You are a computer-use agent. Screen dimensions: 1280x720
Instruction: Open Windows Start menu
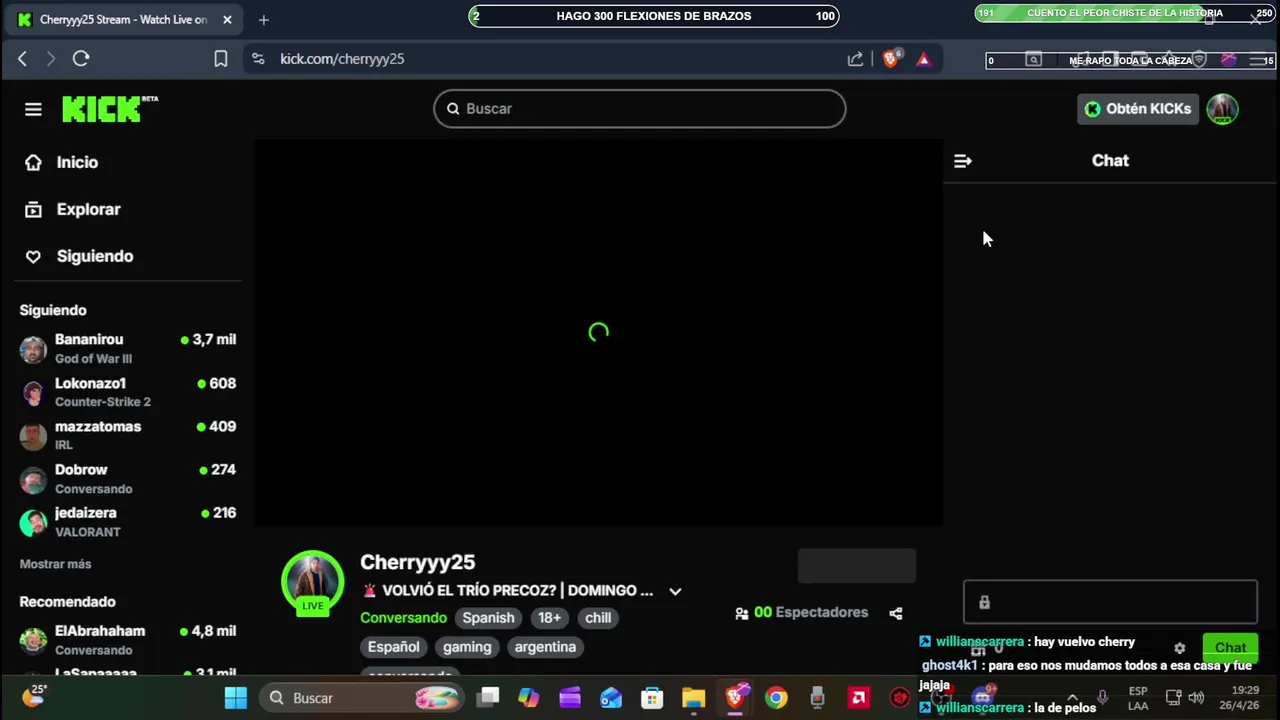(x=236, y=698)
